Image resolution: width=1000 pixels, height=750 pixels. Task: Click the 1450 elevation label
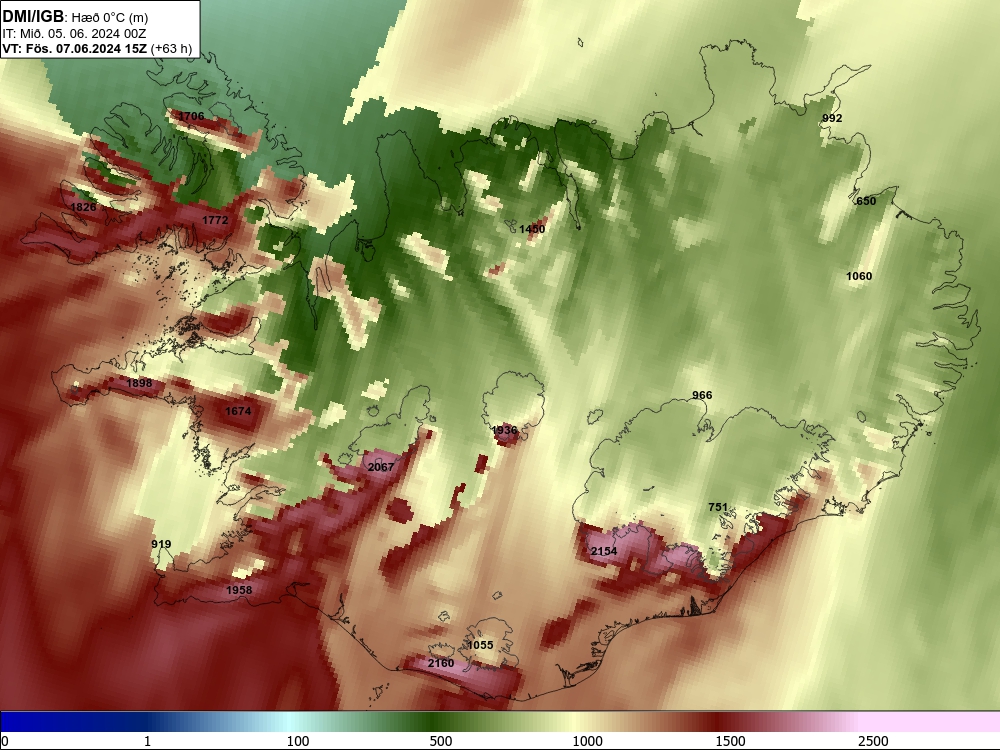532,230
